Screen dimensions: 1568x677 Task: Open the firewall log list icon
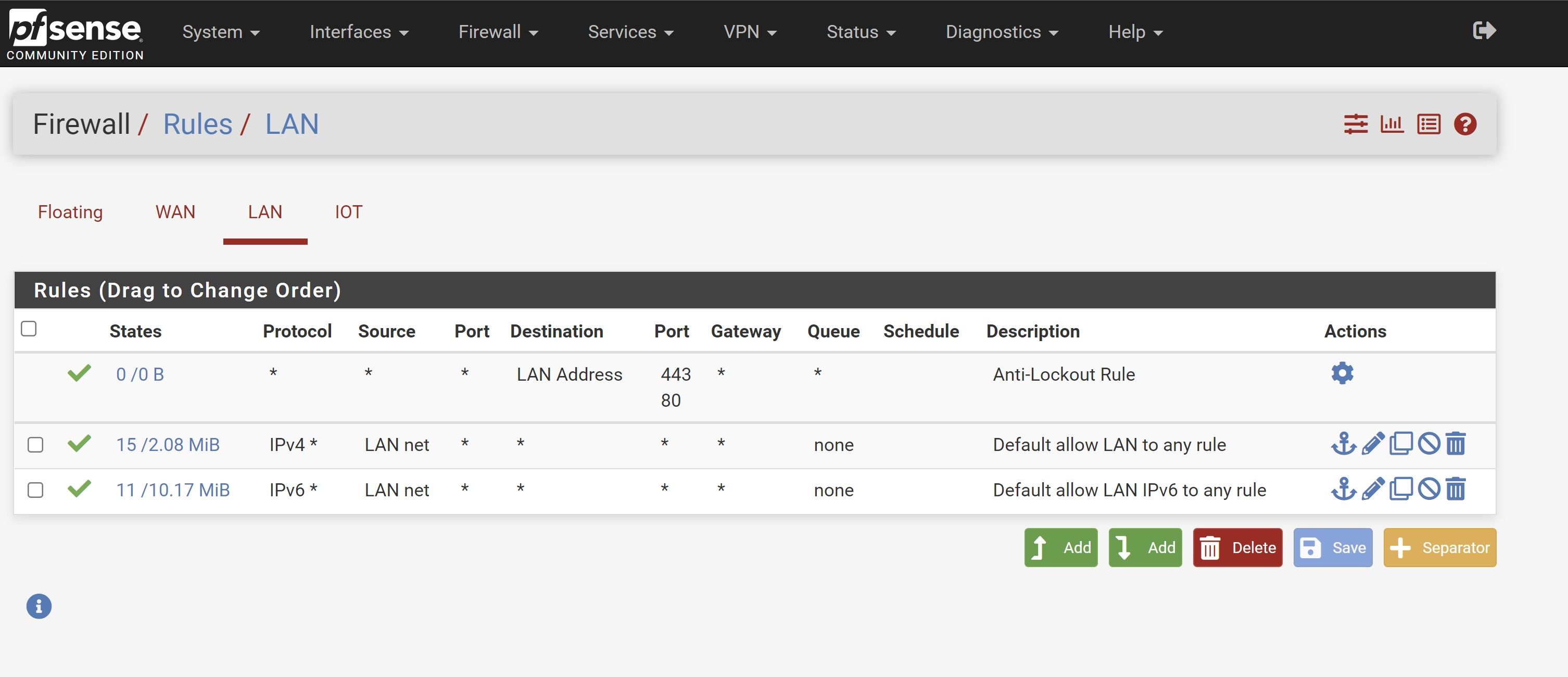pyautogui.click(x=1428, y=124)
